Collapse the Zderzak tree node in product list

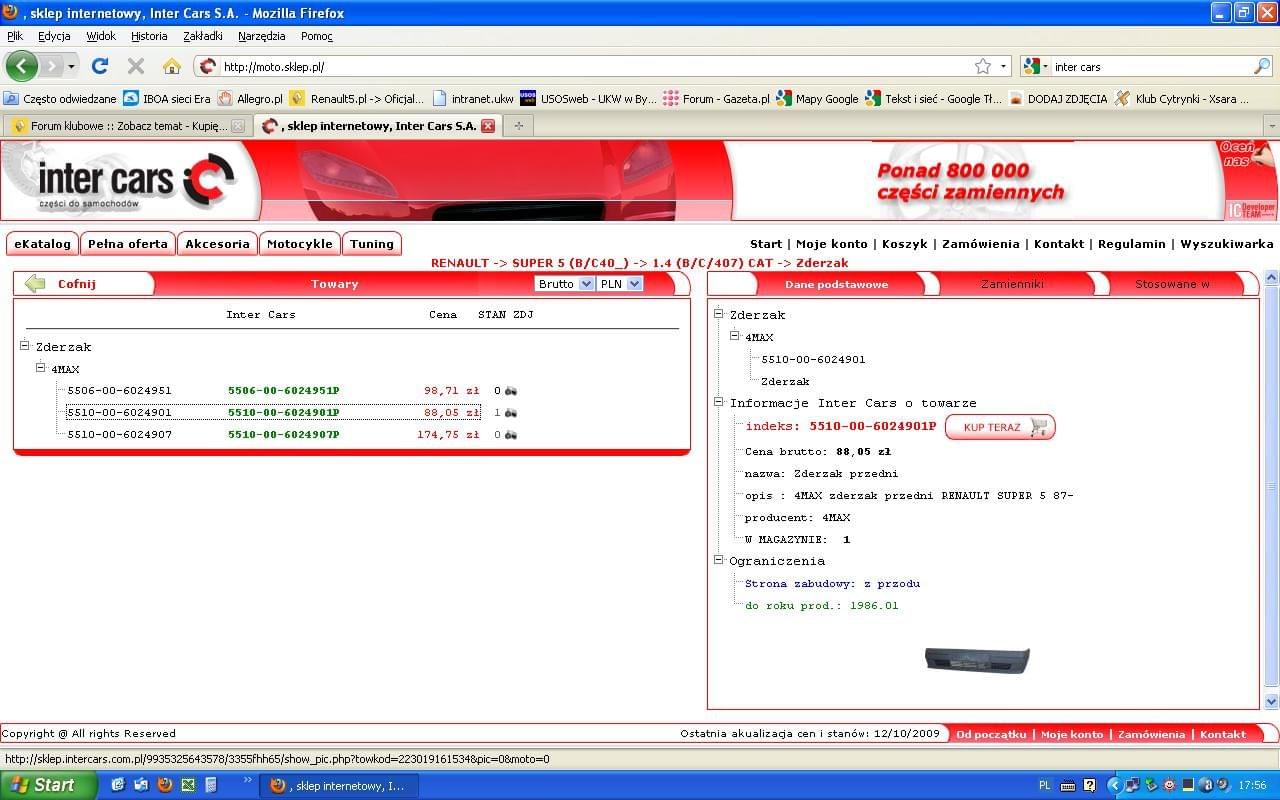(25, 346)
